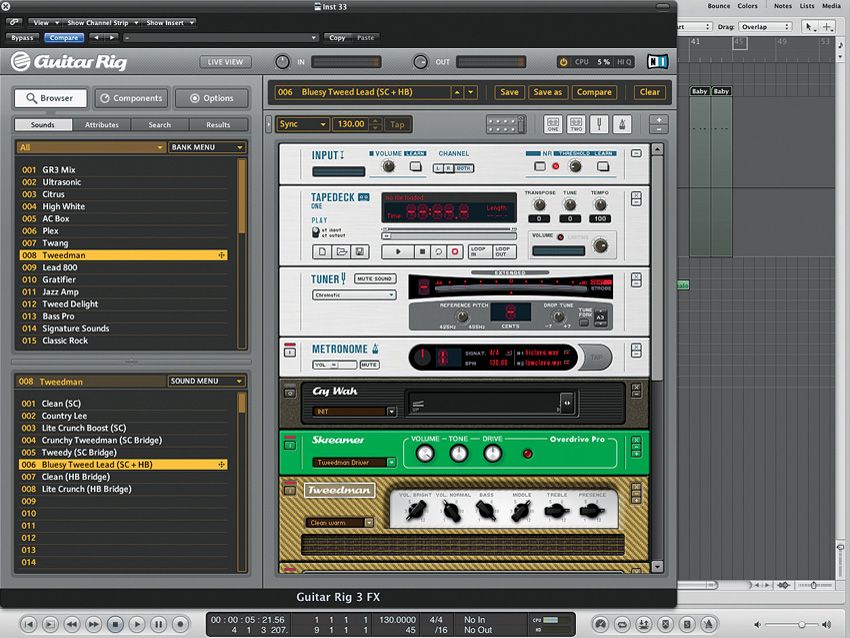Open the View dropdown menu
This screenshot has height=638, width=850.
pos(45,23)
